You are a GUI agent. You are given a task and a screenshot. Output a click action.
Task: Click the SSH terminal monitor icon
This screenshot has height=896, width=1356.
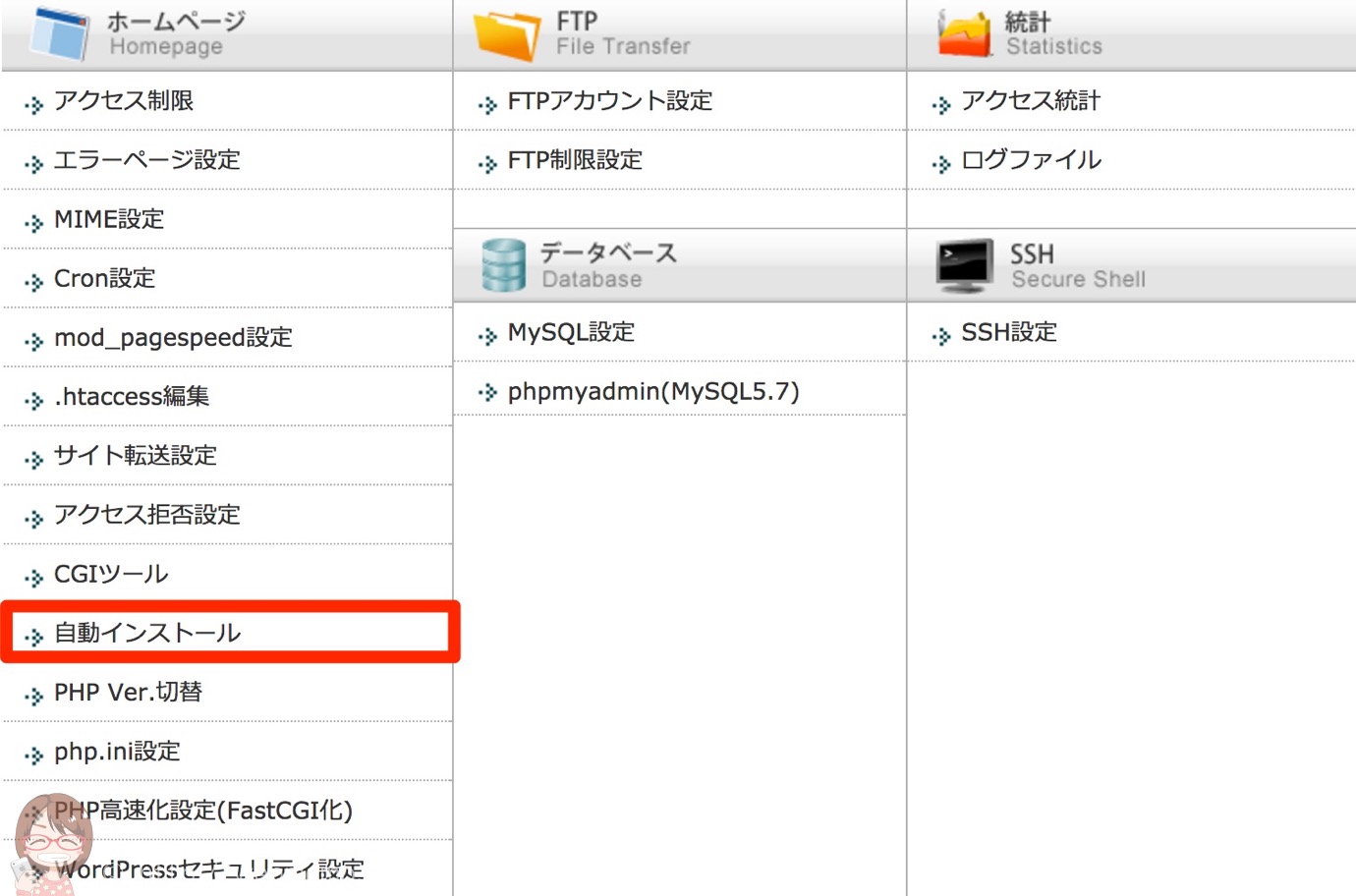pyautogui.click(x=964, y=265)
